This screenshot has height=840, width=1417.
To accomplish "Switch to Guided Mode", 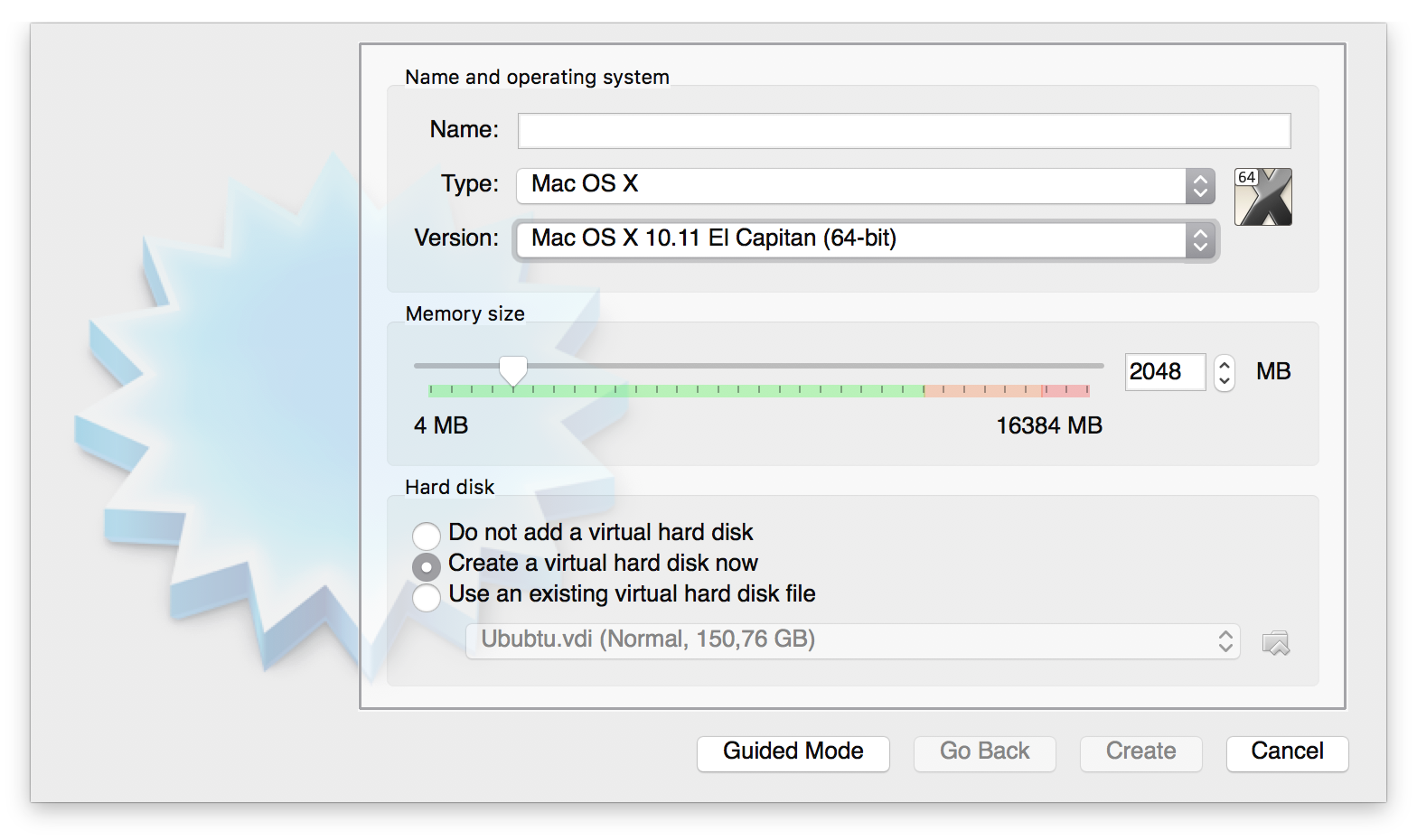I will tap(793, 752).
